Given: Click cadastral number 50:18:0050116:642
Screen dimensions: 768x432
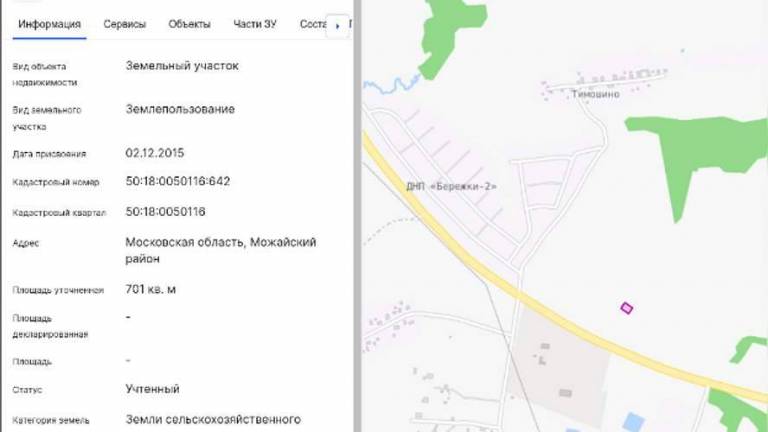Looking at the screenshot, I should [x=177, y=181].
